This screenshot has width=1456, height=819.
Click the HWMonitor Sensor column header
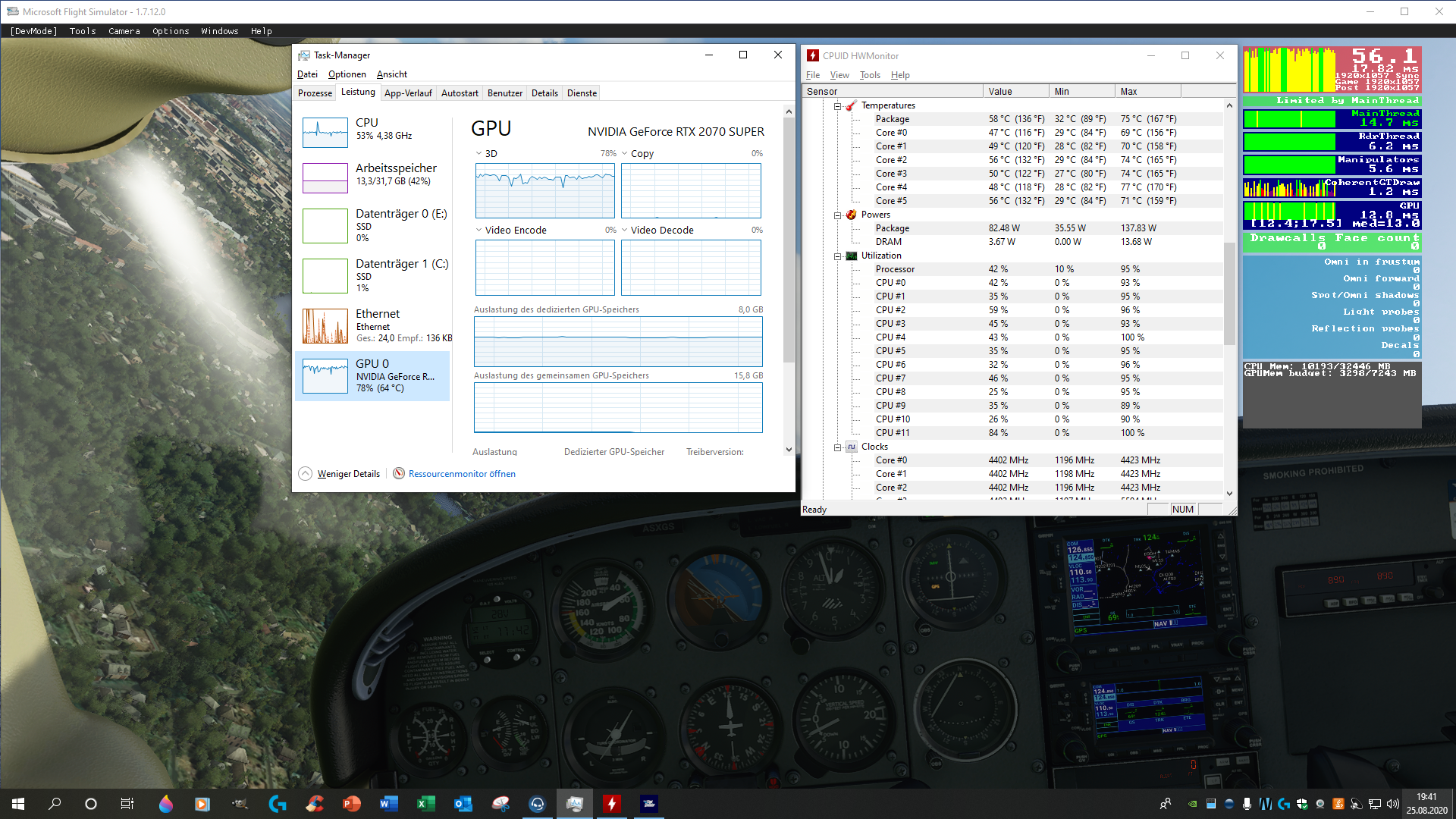pyautogui.click(x=893, y=92)
